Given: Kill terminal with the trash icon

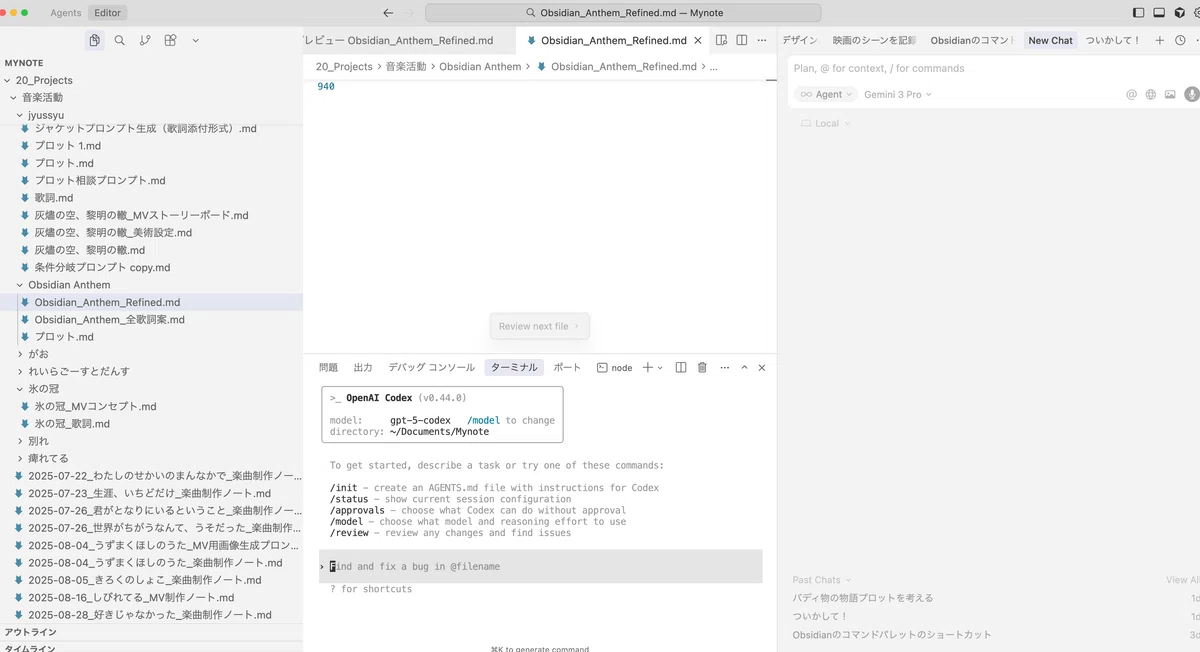Looking at the screenshot, I should tap(702, 367).
